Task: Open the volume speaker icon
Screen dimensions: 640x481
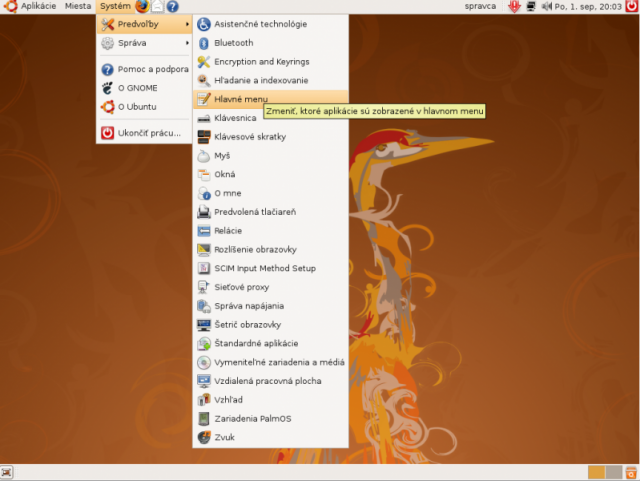Action: 546,6
